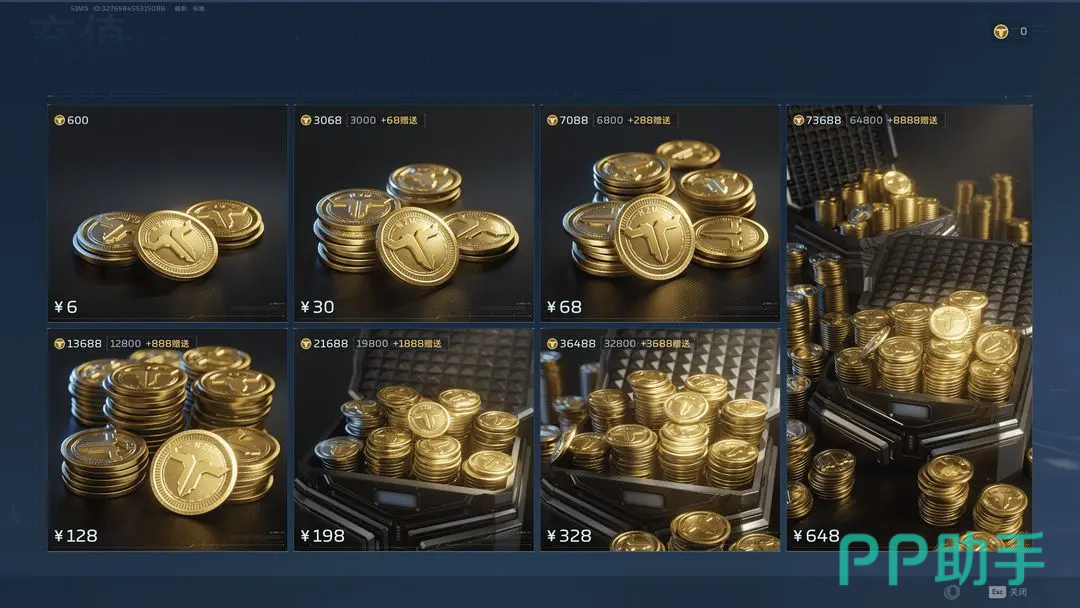Click the +1888赠送 bonus label
The height and width of the screenshot is (608, 1080).
(417, 344)
